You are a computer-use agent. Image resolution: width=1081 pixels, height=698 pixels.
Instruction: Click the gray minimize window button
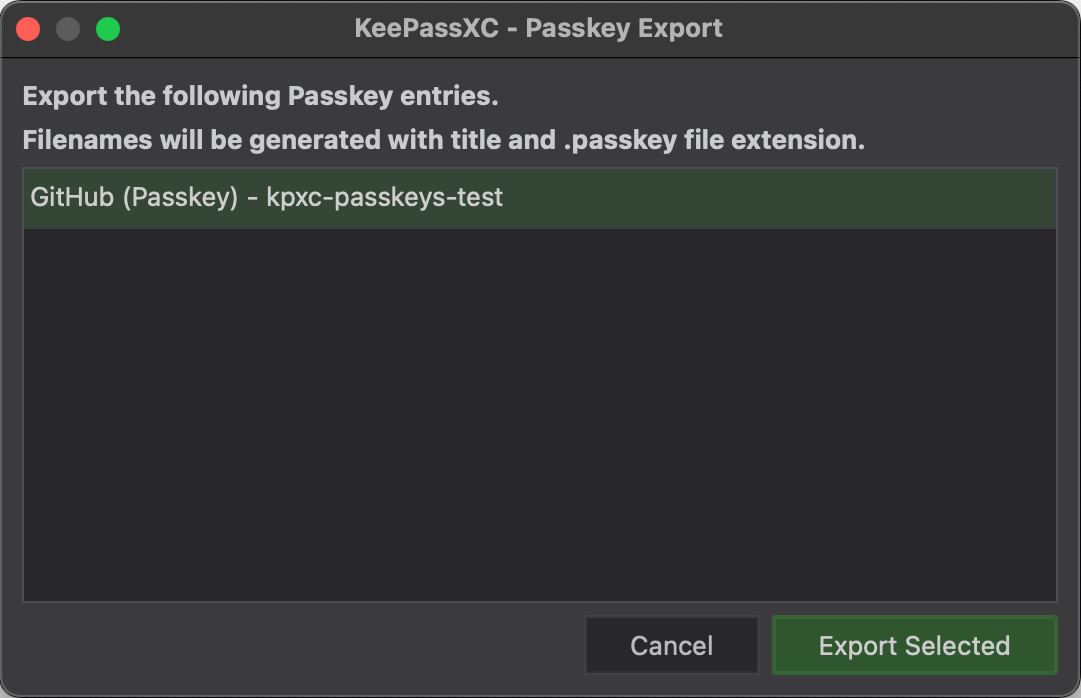point(68,29)
